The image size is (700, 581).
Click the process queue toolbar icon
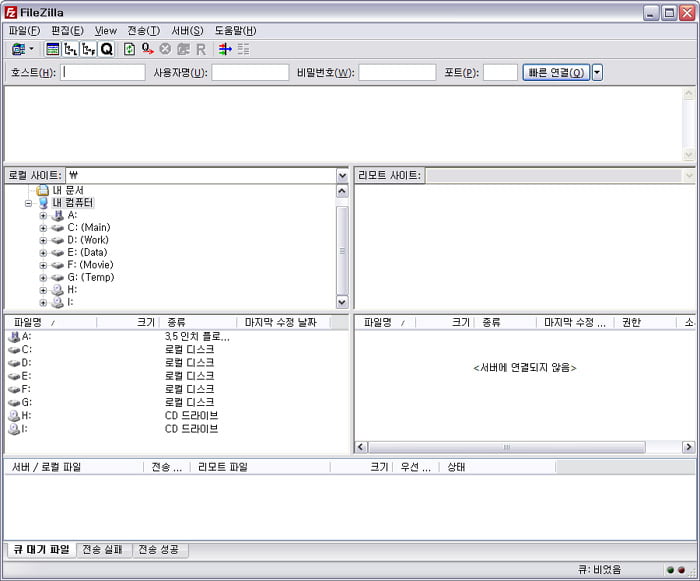pyautogui.click(x=147, y=49)
